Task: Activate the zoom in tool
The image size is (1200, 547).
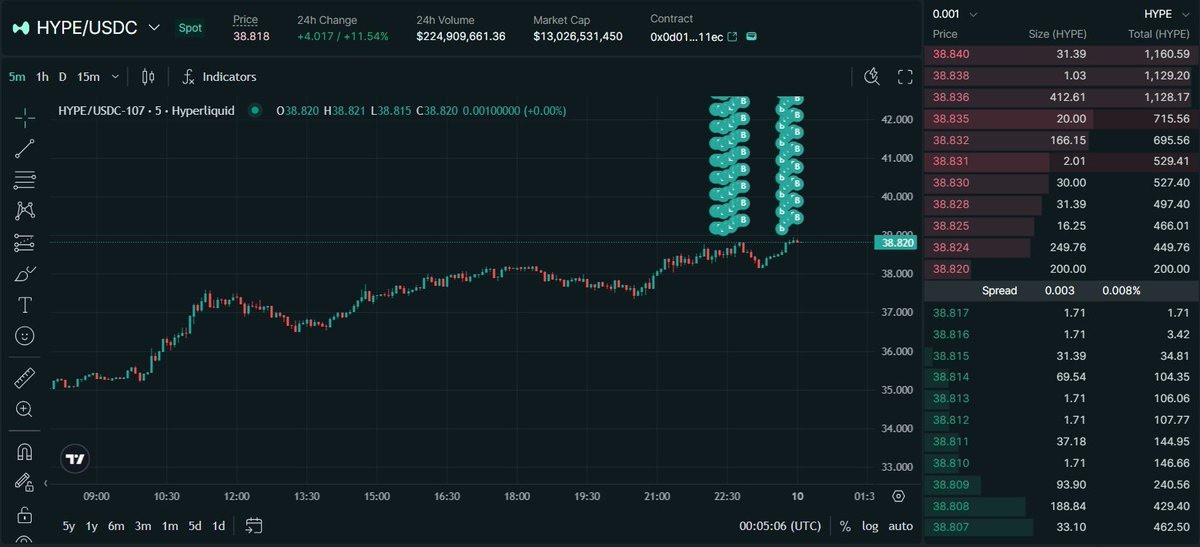Action: tap(25, 409)
